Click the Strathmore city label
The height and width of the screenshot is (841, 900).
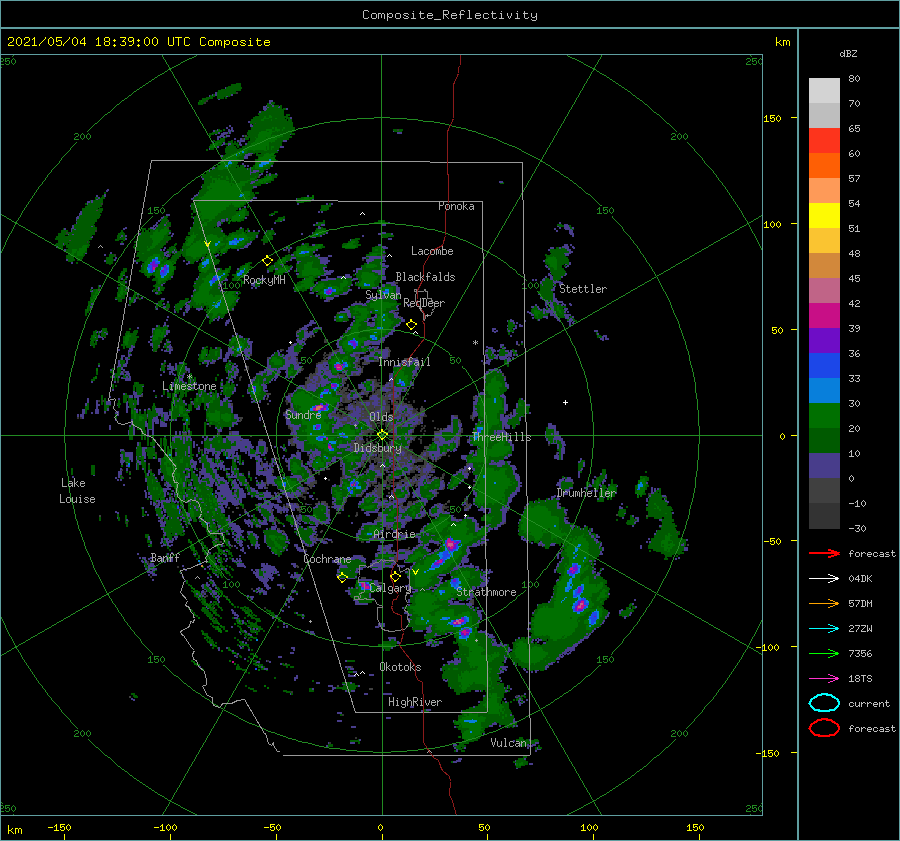[486, 592]
